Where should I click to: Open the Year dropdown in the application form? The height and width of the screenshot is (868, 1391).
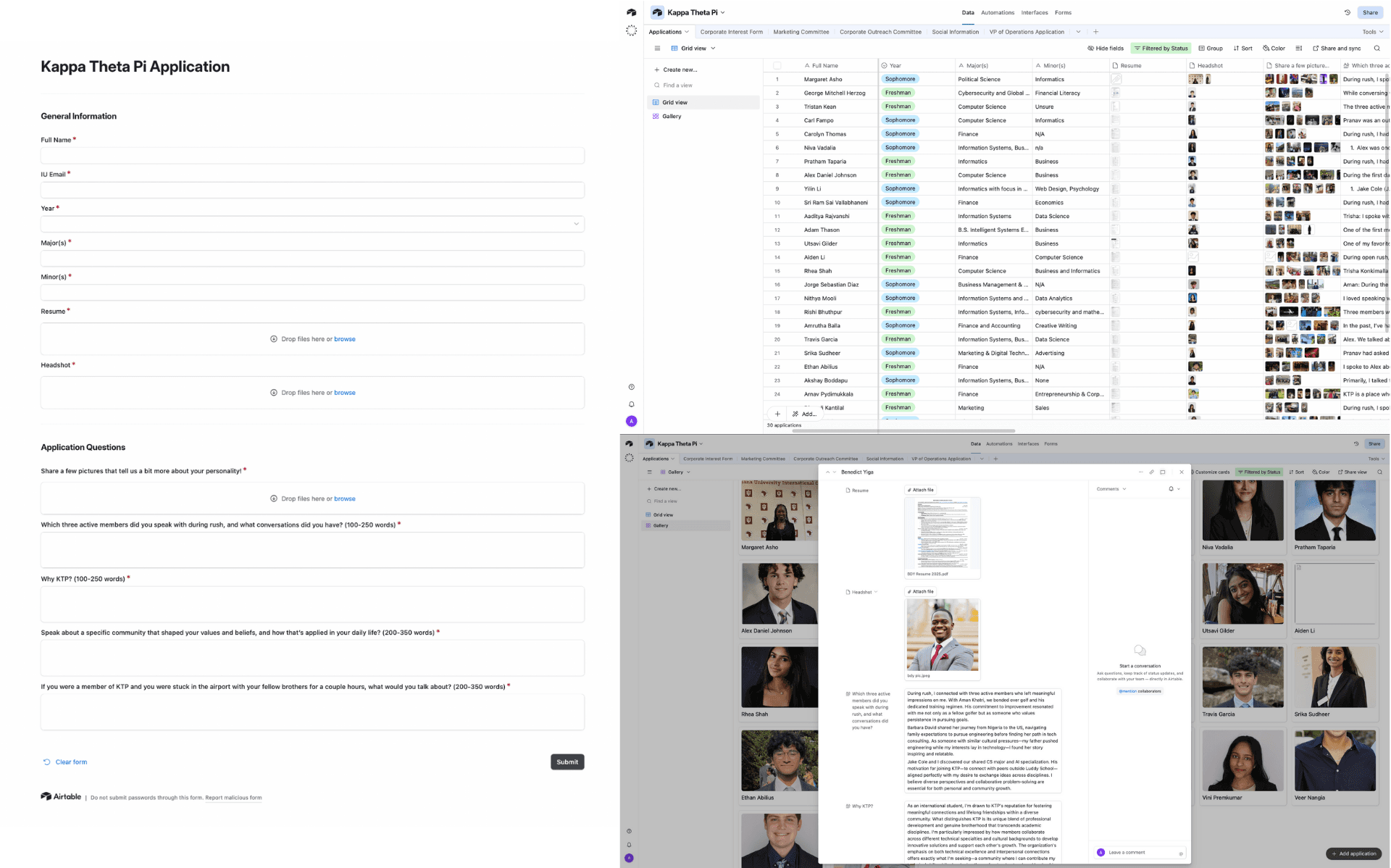coord(312,224)
